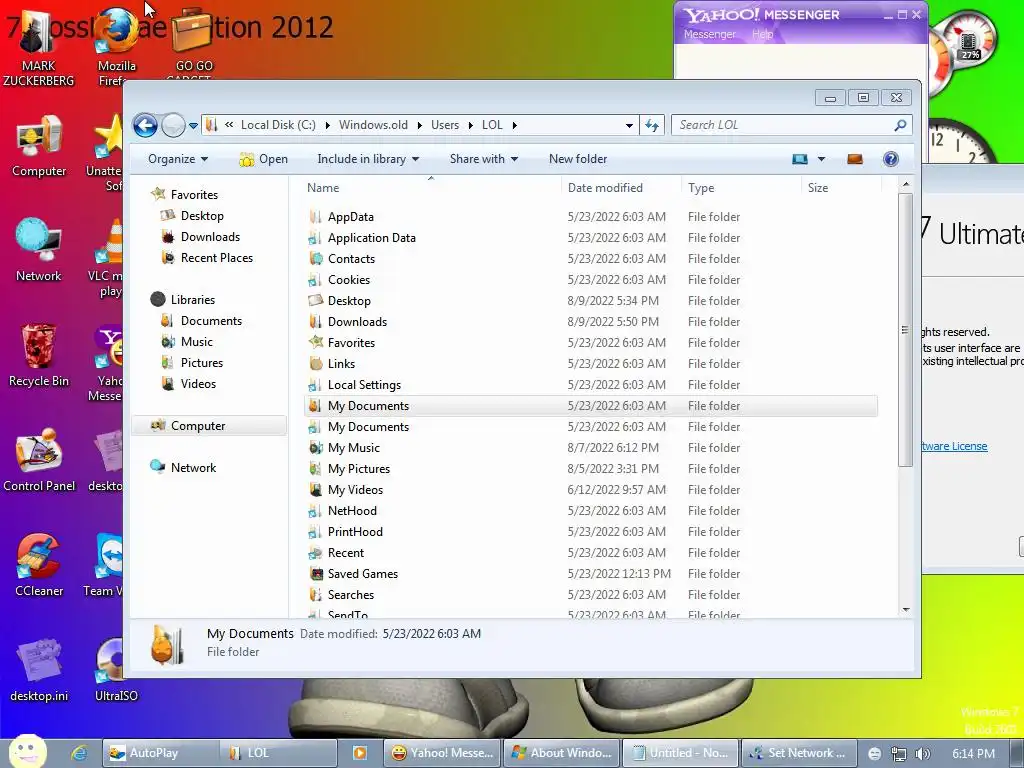The image size is (1024, 768).
Task: Click the file list vertical scrollbar thumb
Action: click(905, 330)
